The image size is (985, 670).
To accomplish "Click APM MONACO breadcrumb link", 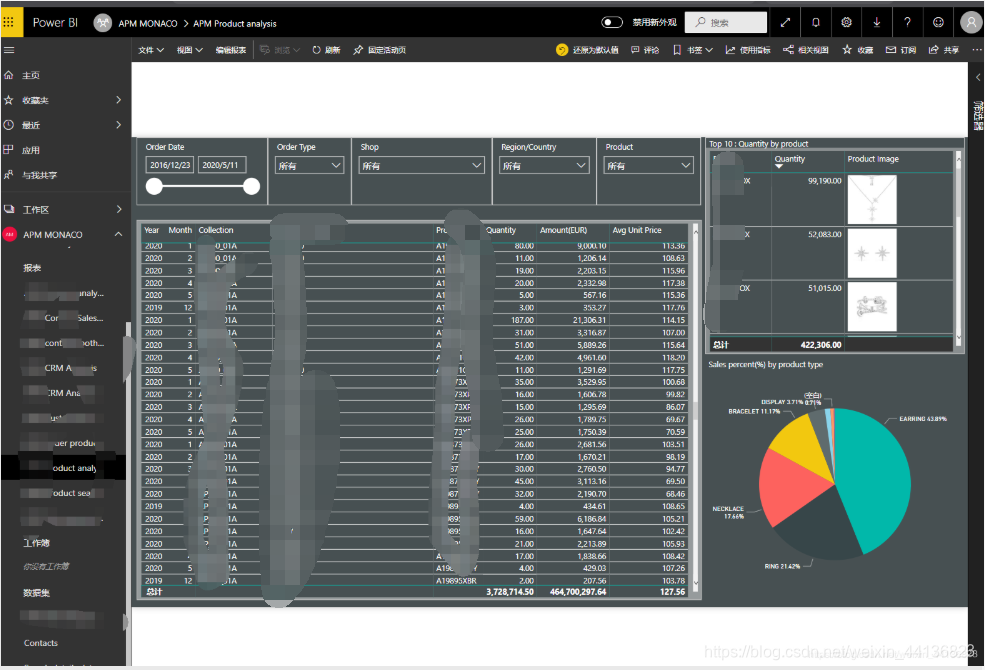I will [x=148, y=23].
